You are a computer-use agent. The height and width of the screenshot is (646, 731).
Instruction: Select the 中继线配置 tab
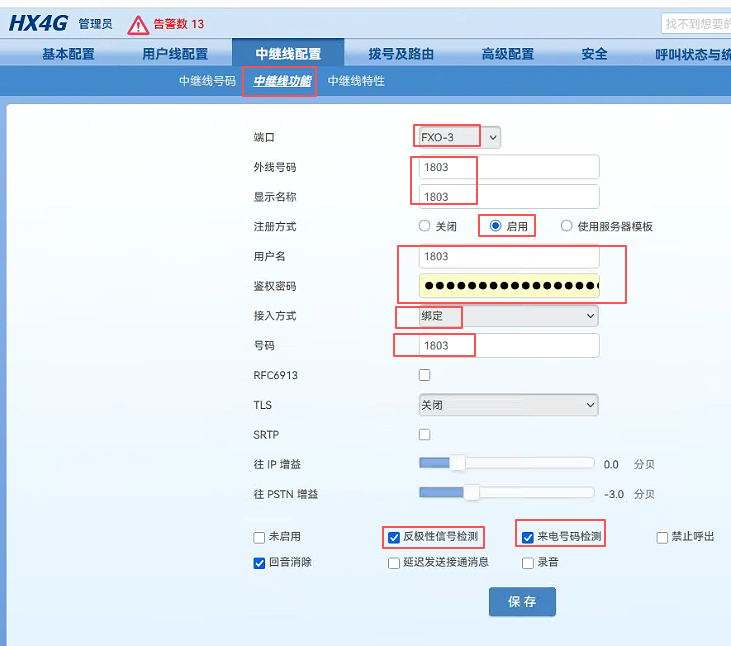coord(288,54)
